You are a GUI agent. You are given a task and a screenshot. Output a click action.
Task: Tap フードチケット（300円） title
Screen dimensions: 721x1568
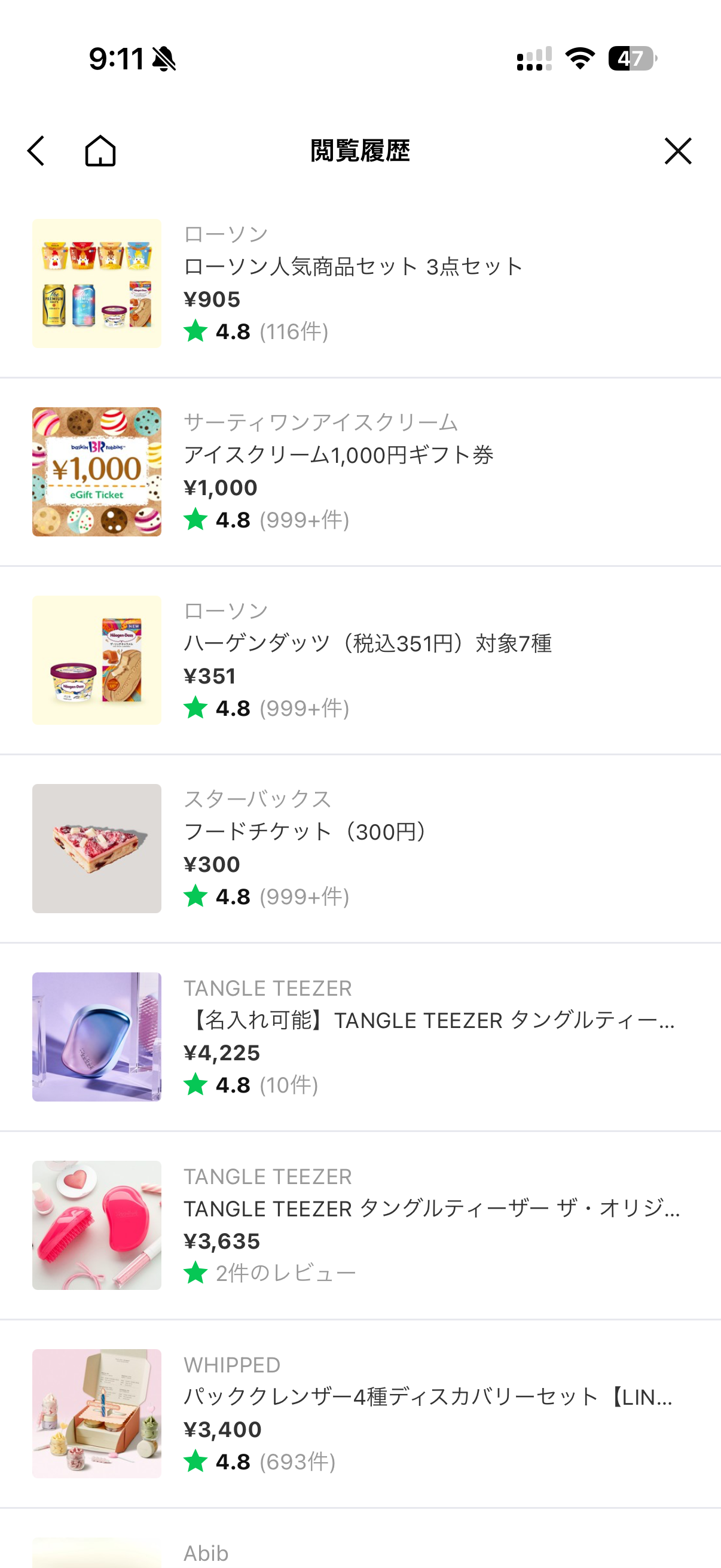point(308,831)
